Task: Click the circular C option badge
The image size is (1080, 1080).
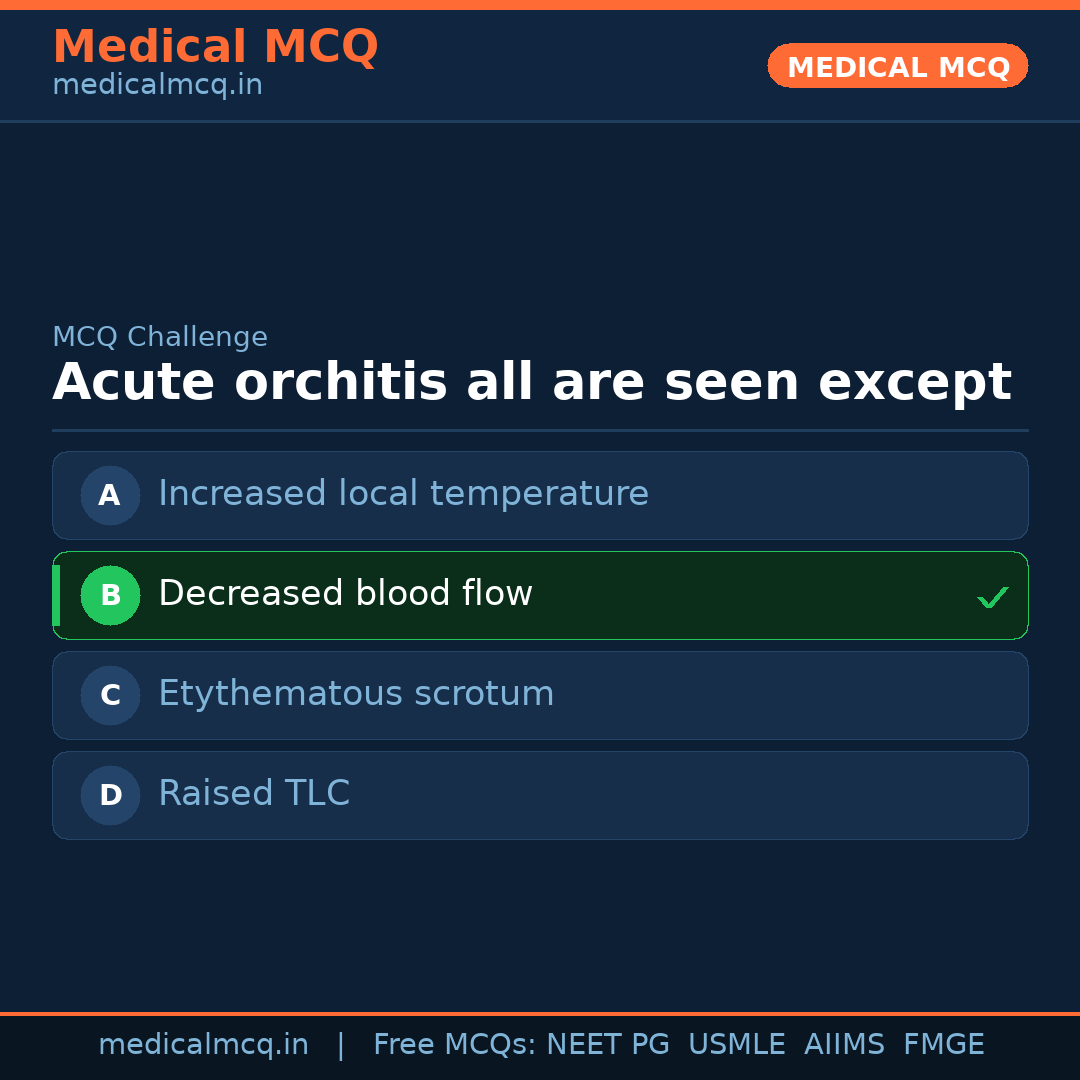Action: [110, 695]
